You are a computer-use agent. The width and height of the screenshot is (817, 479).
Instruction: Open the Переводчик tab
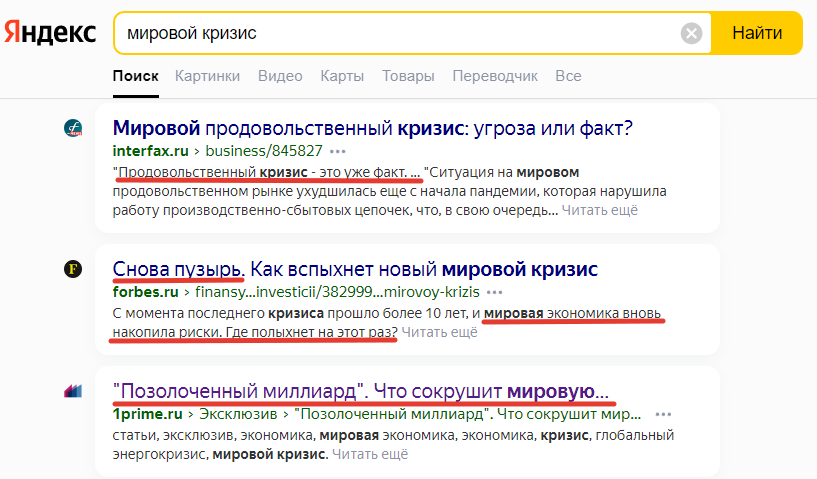click(x=495, y=76)
